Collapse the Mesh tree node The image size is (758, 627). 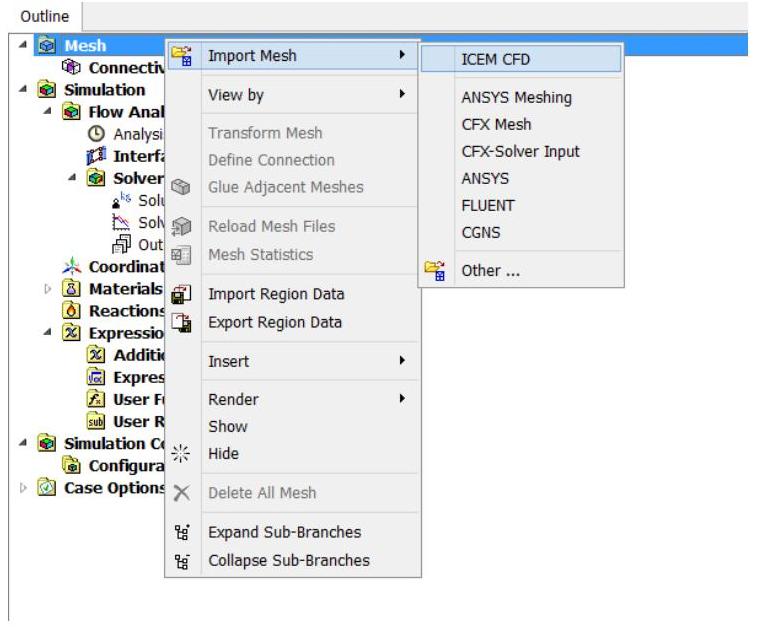click(x=23, y=45)
